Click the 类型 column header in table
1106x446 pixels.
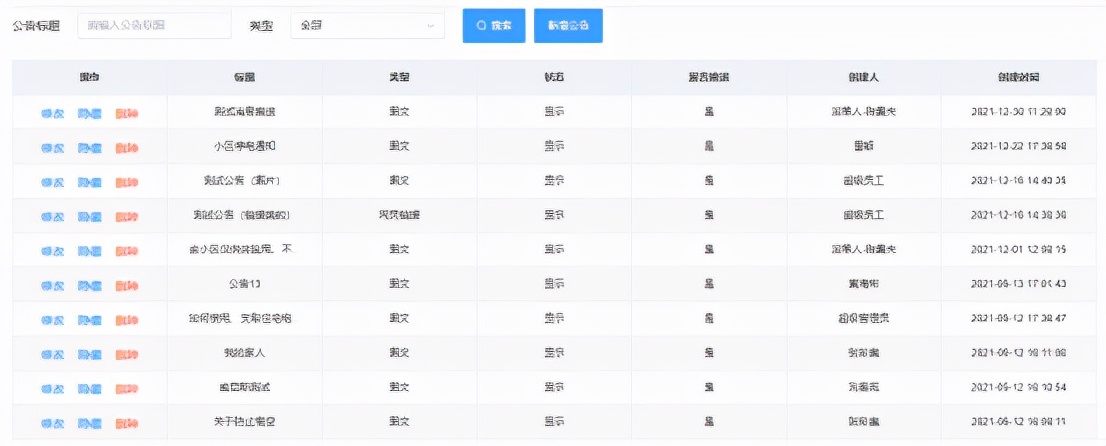point(399,78)
